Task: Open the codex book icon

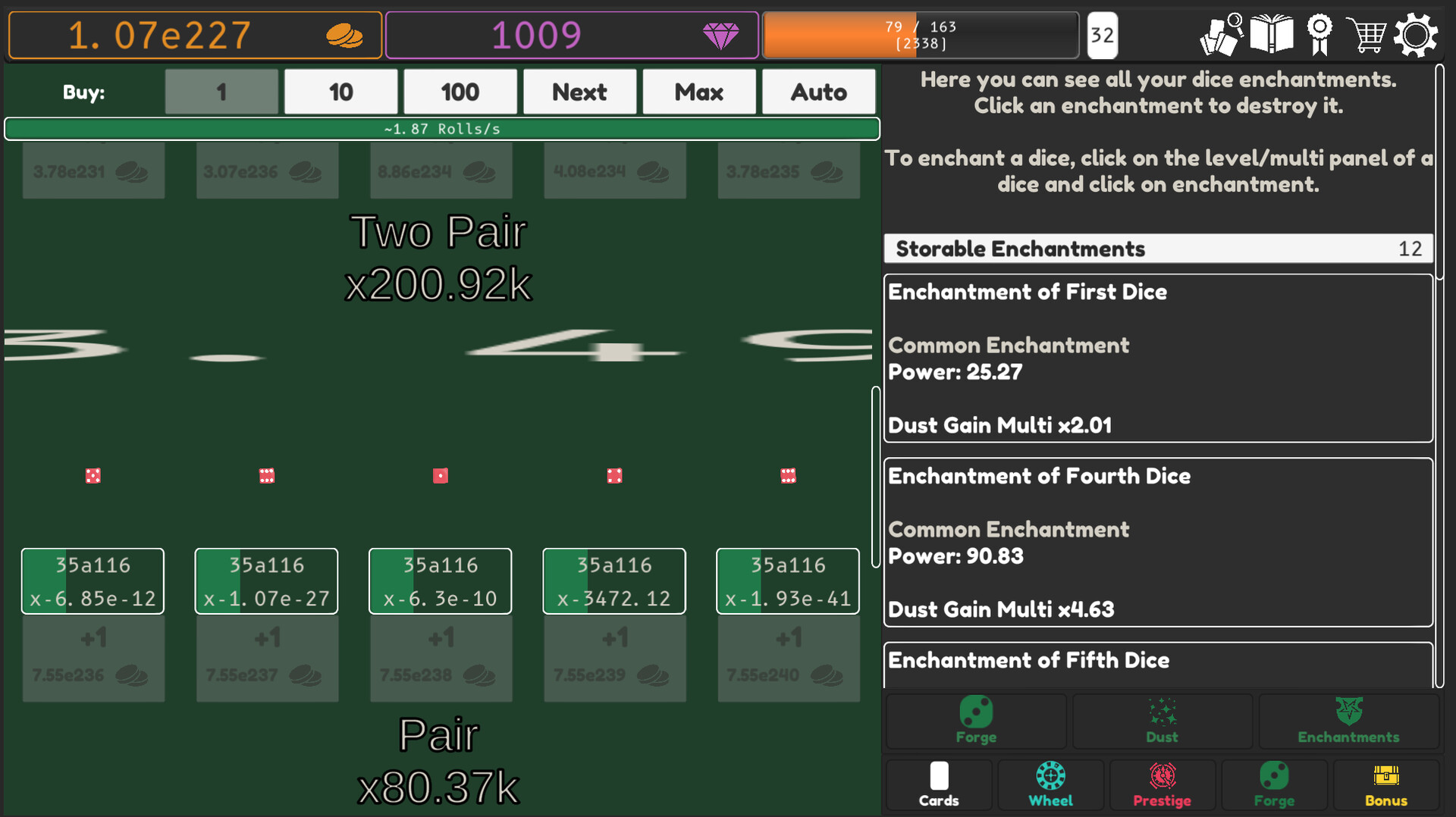Action: coord(1272,34)
